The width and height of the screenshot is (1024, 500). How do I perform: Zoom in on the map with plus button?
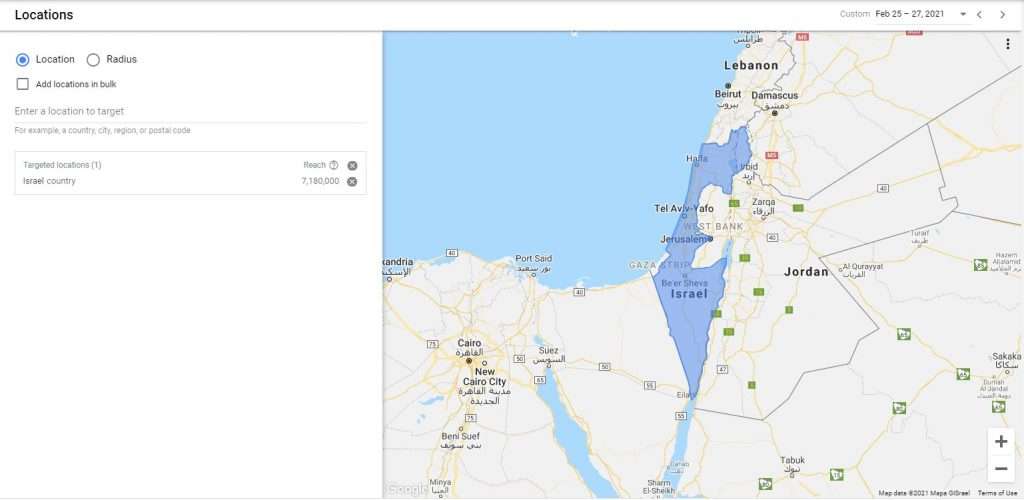pyautogui.click(x=1000, y=442)
